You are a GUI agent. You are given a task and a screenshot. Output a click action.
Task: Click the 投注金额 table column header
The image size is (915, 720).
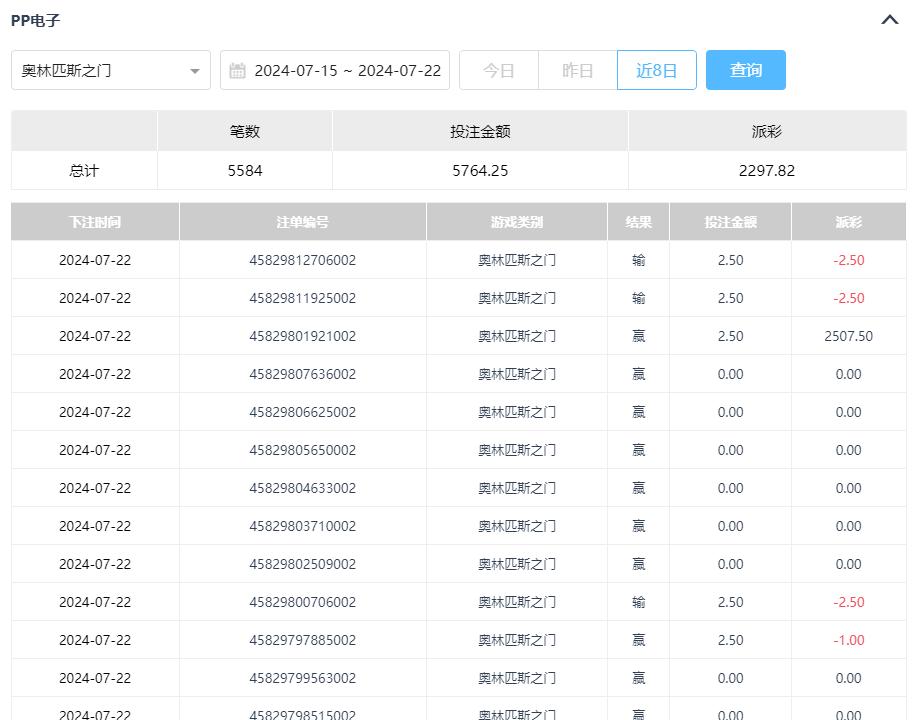730,222
